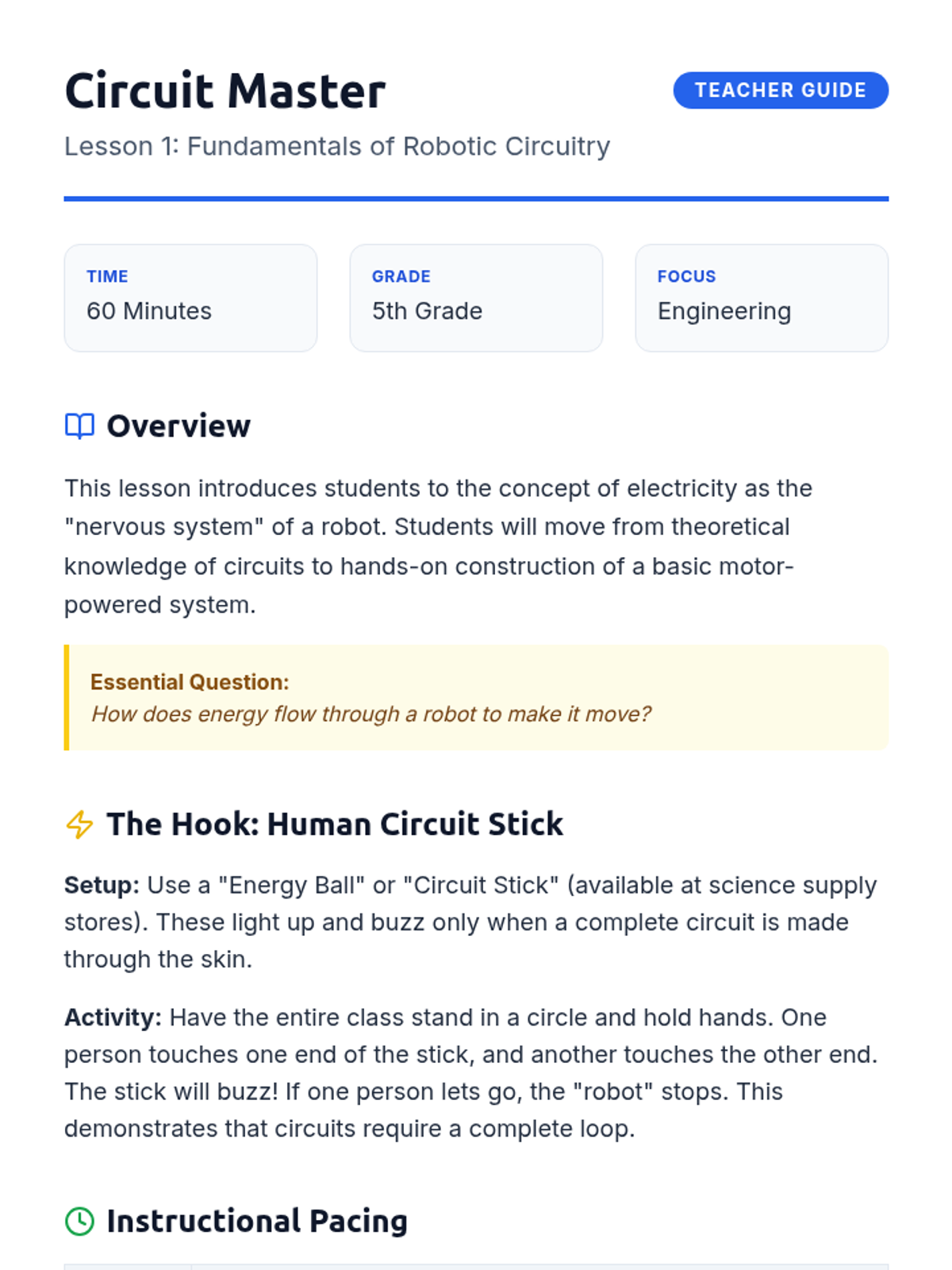The height and width of the screenshot is (1270, 952).
Task: Click the bold Setup: label
Action: 102,885
